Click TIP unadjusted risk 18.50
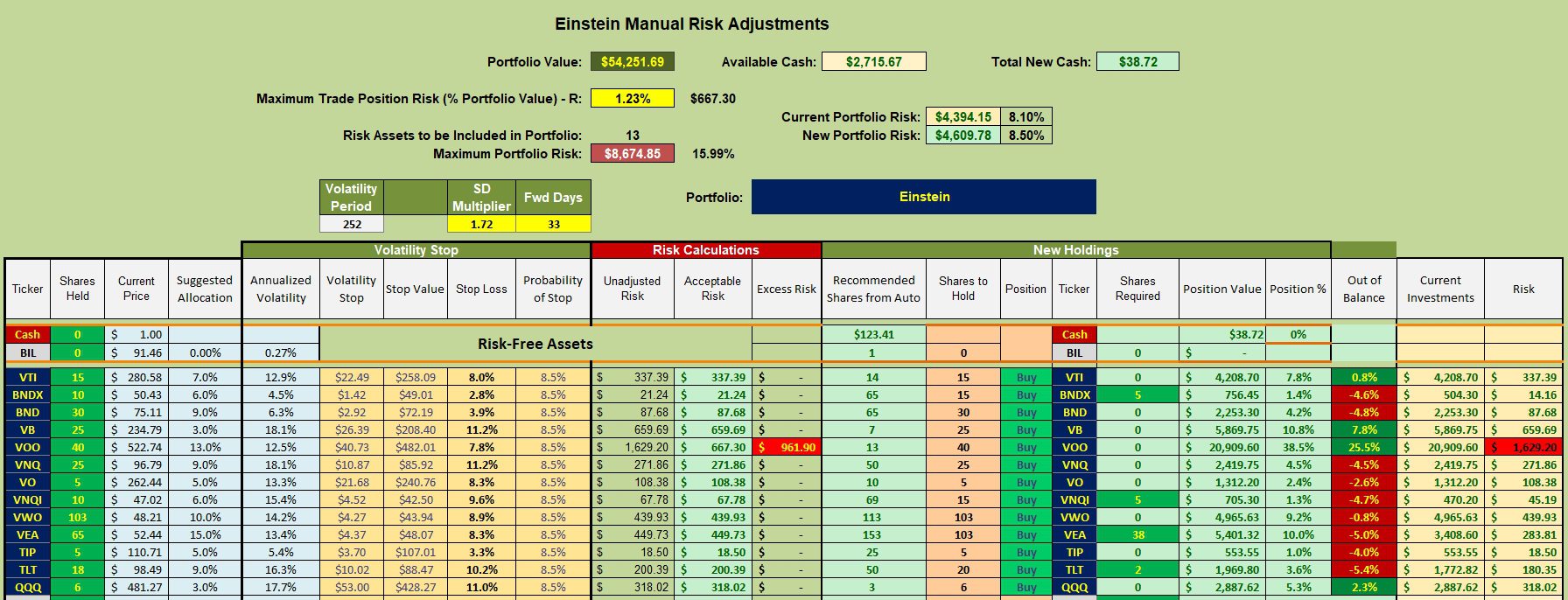The width and height of the screenshot is (1568, 600). tap(633, 552)
